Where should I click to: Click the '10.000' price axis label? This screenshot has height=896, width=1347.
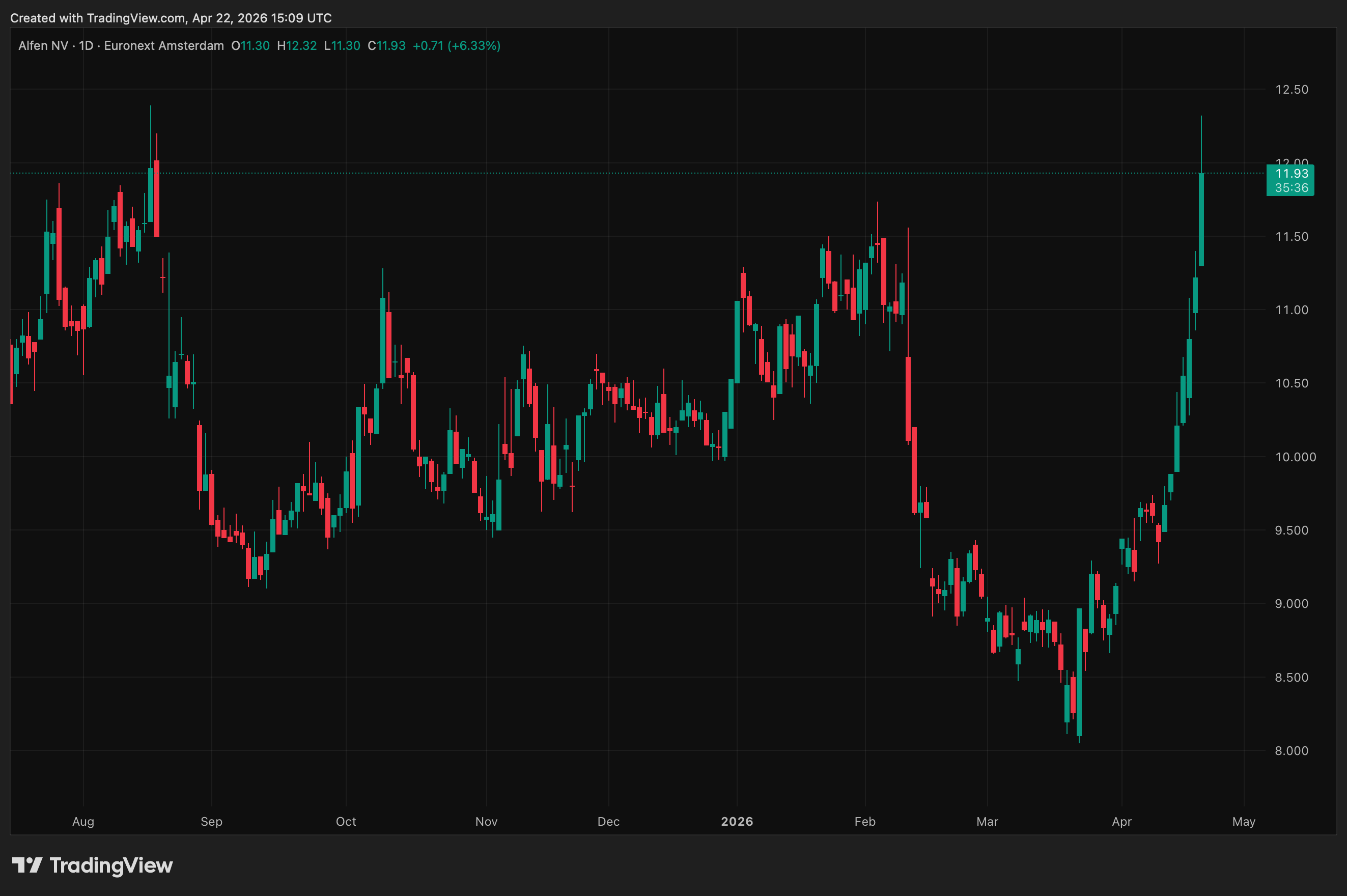pos(1295,457)
